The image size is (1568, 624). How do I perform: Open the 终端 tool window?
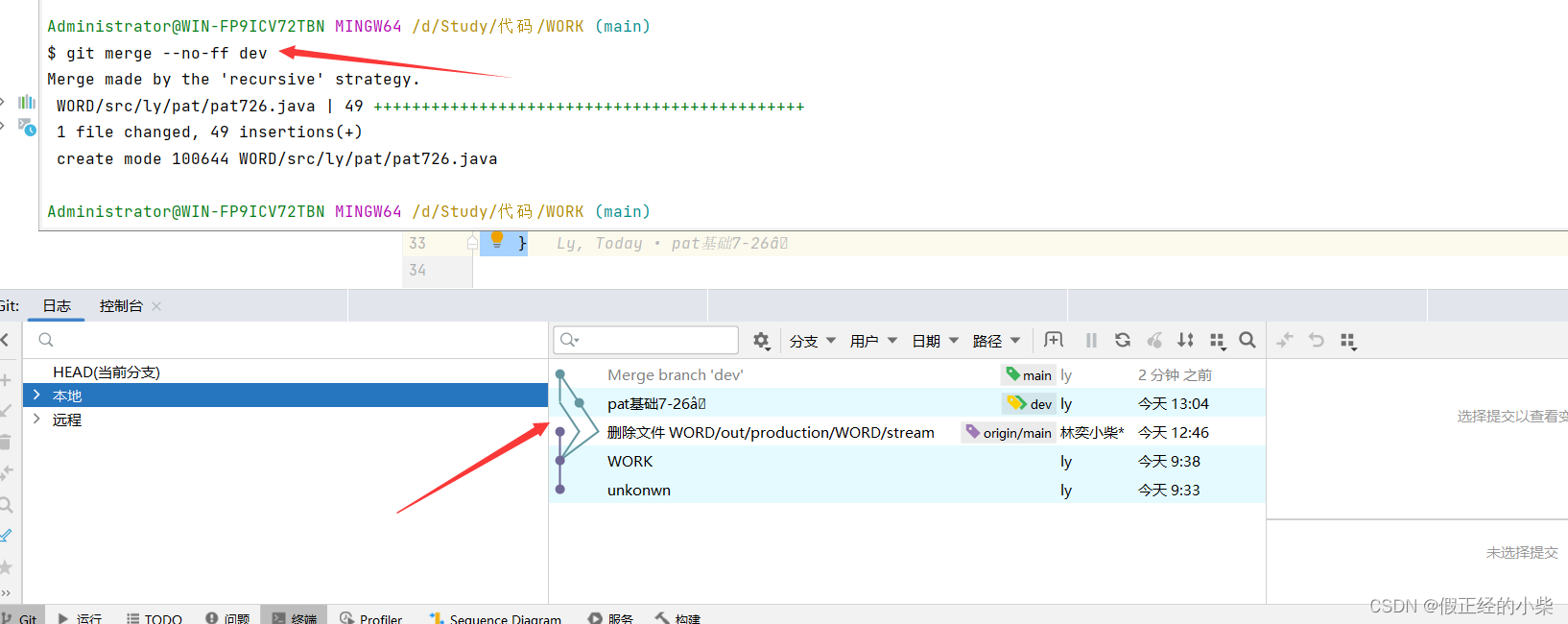click(294, 617)
